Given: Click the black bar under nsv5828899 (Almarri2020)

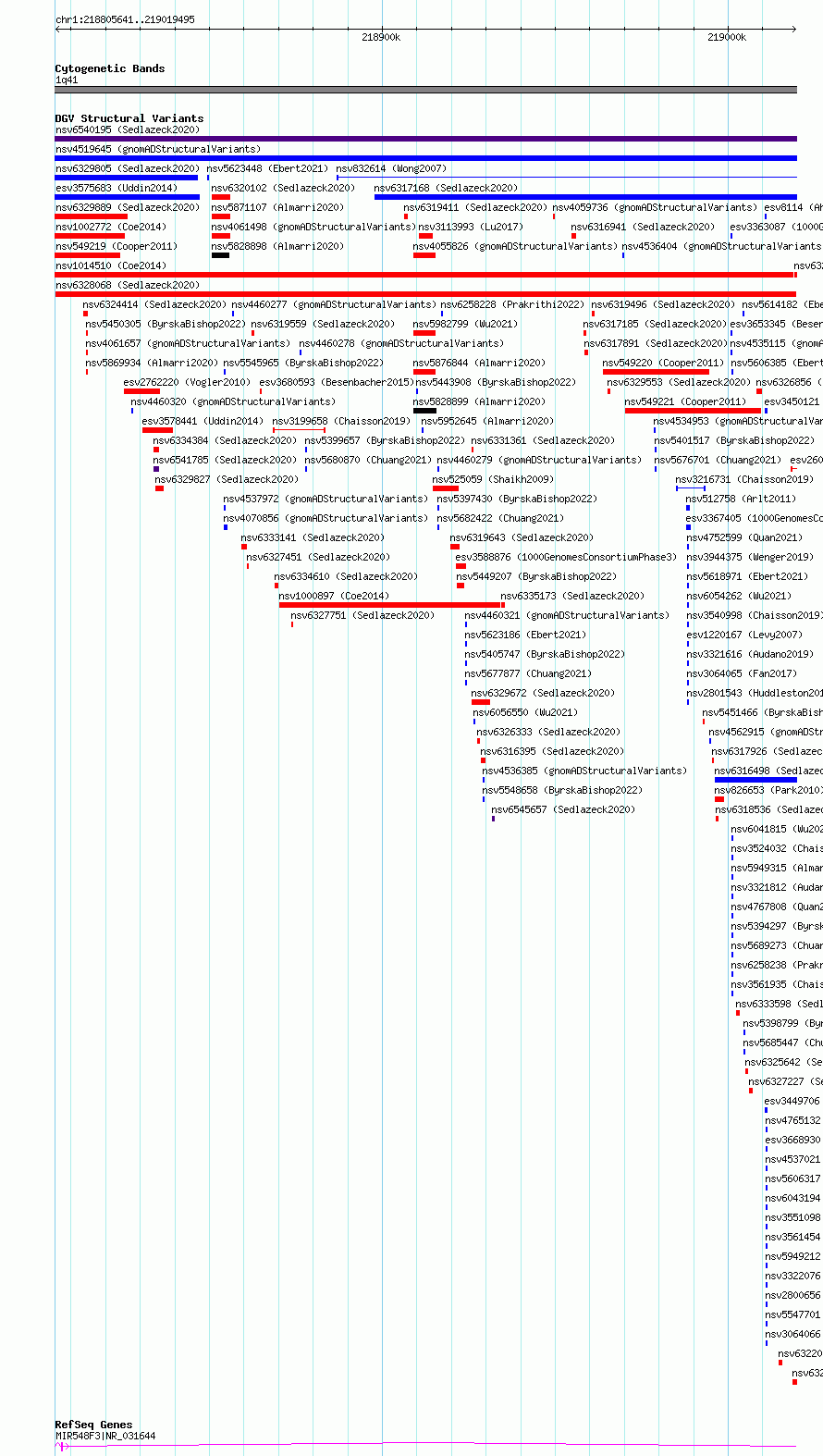Looking at the screenshot, I should coord(424,411).
